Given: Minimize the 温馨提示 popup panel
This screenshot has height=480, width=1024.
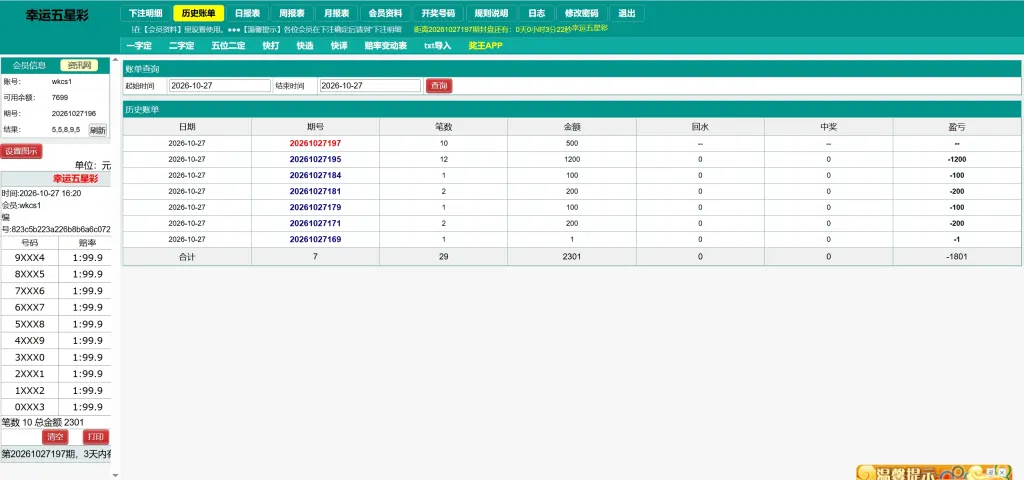Looking at the screenshot, I should click(x=991, y=472).
